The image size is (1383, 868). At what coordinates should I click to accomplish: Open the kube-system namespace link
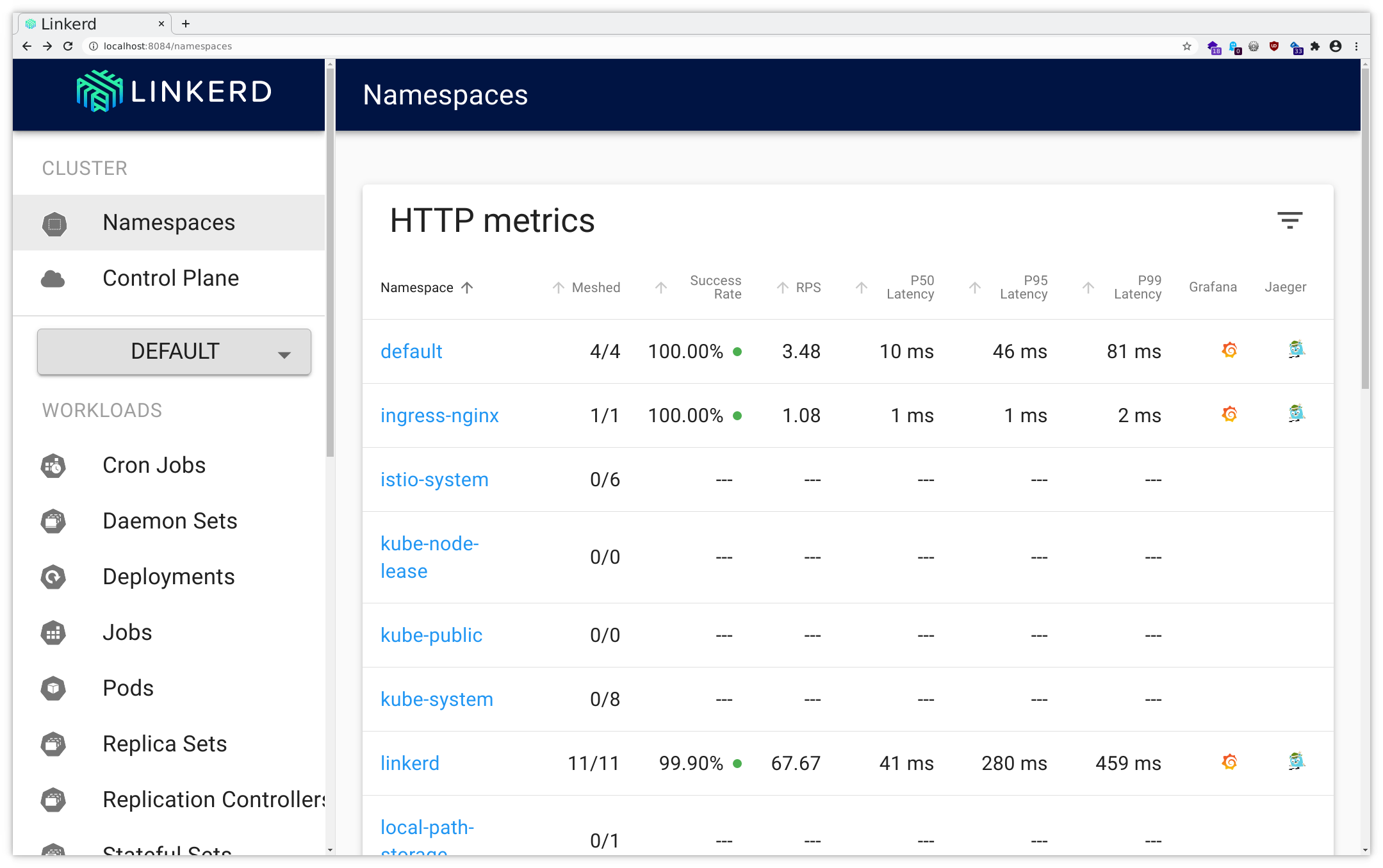436,700
